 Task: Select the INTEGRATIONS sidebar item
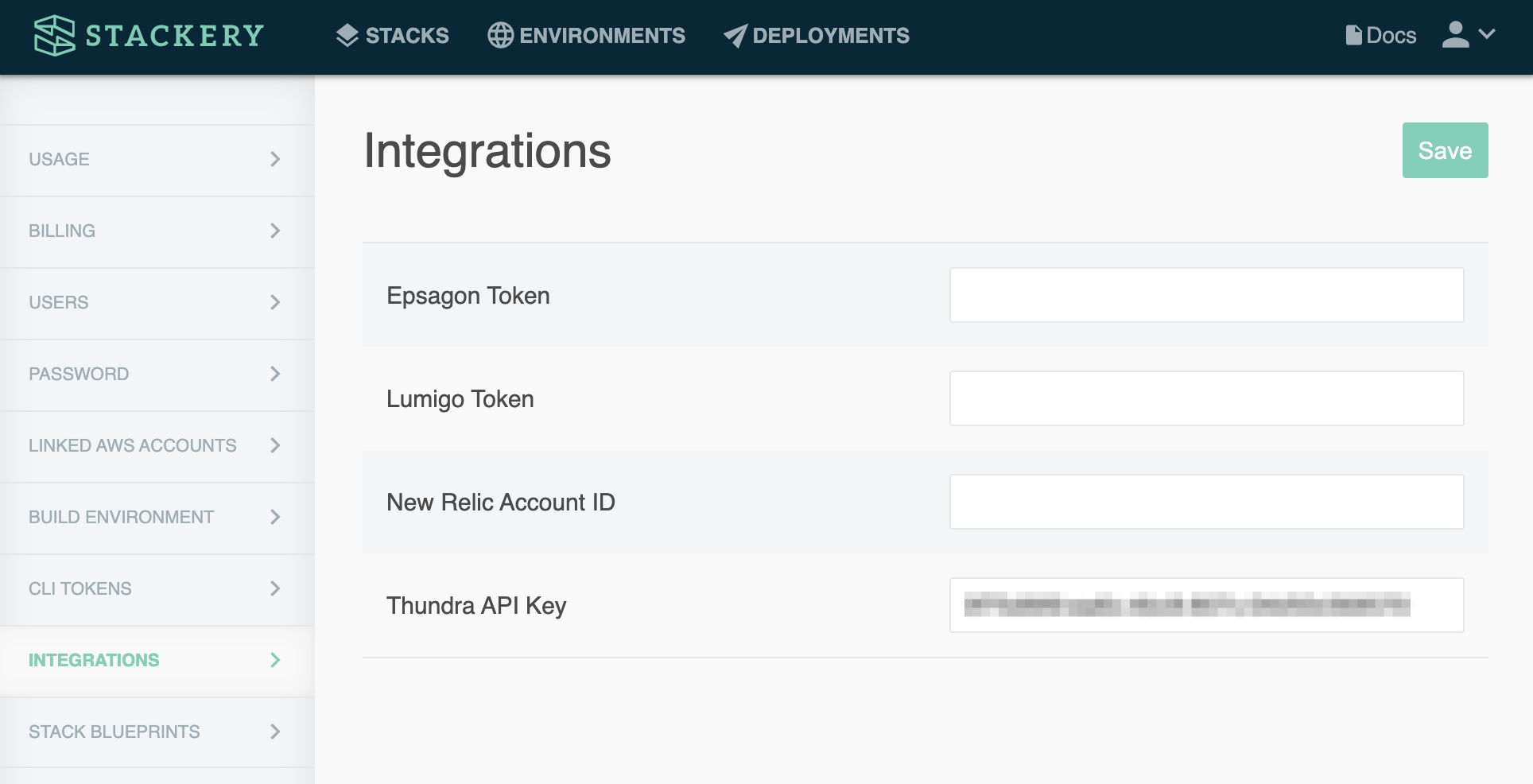pyautogui.click(x=157, y=660)
